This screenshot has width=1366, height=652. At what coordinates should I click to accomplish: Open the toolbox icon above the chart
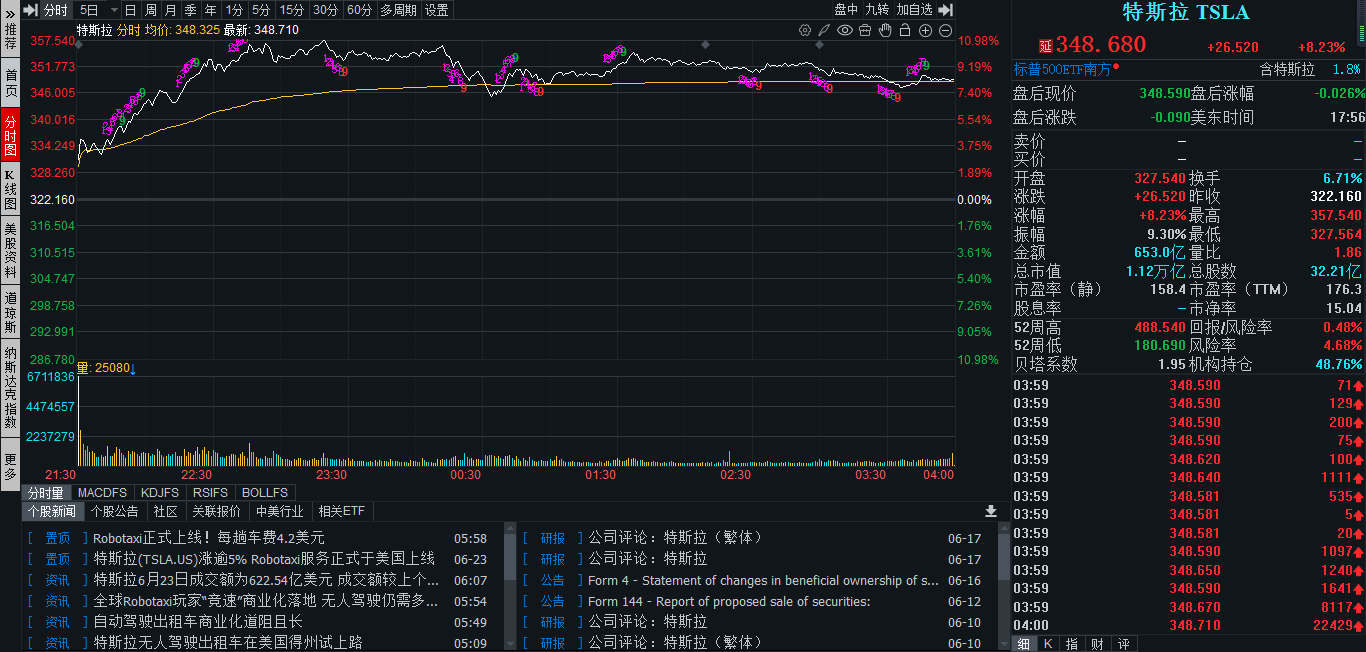[x=864, y=30]
